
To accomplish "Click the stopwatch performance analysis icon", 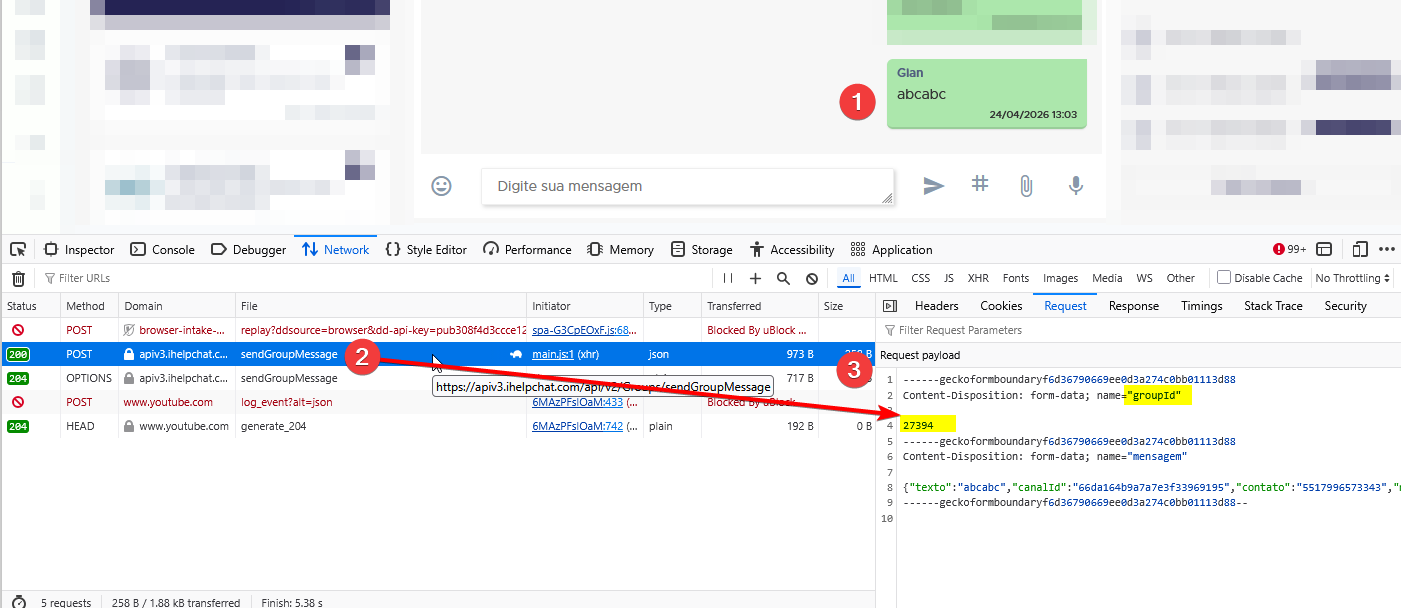I will point(18,603).
